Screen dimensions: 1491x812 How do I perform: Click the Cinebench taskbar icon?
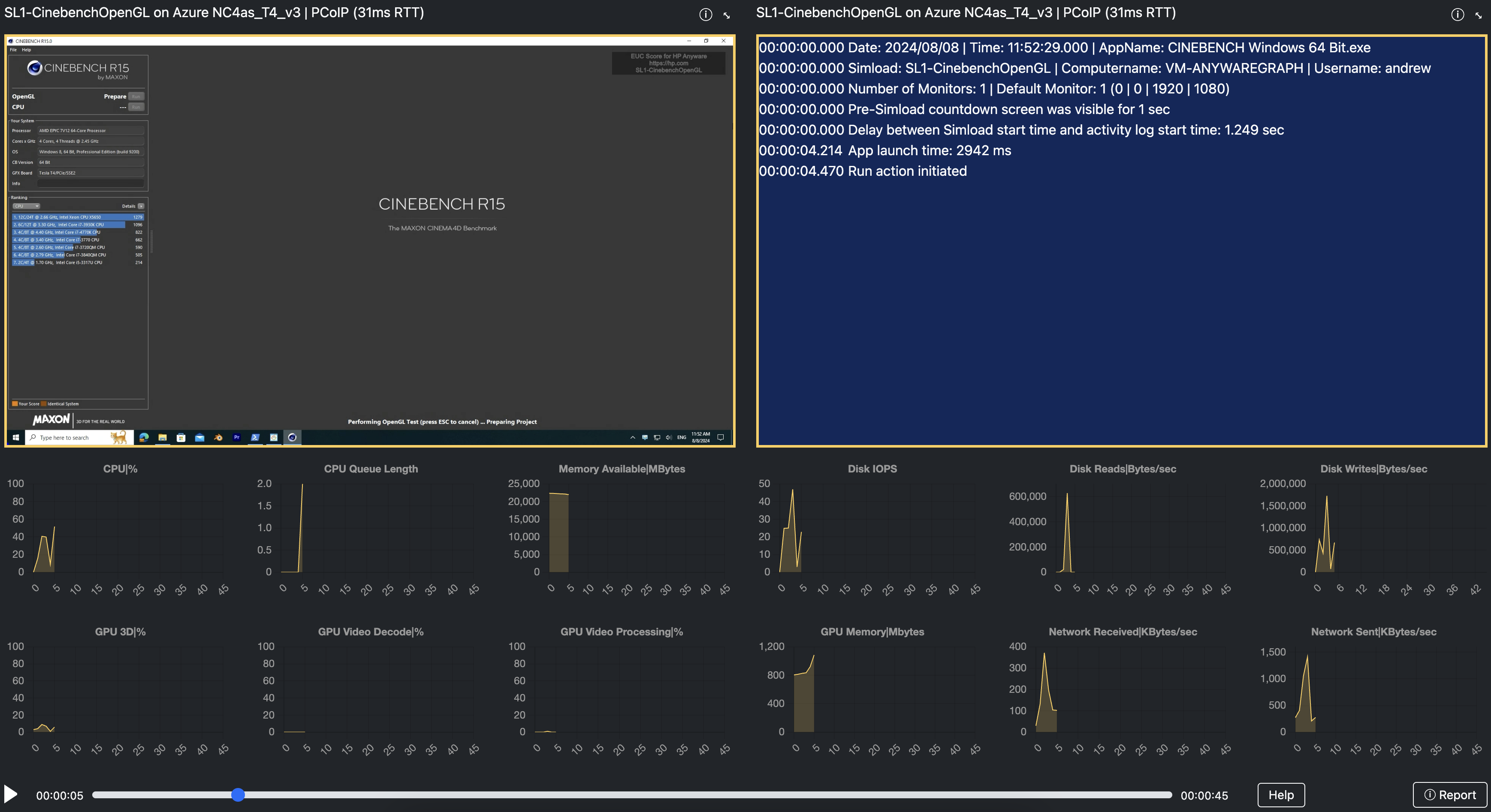click(292, 437)
